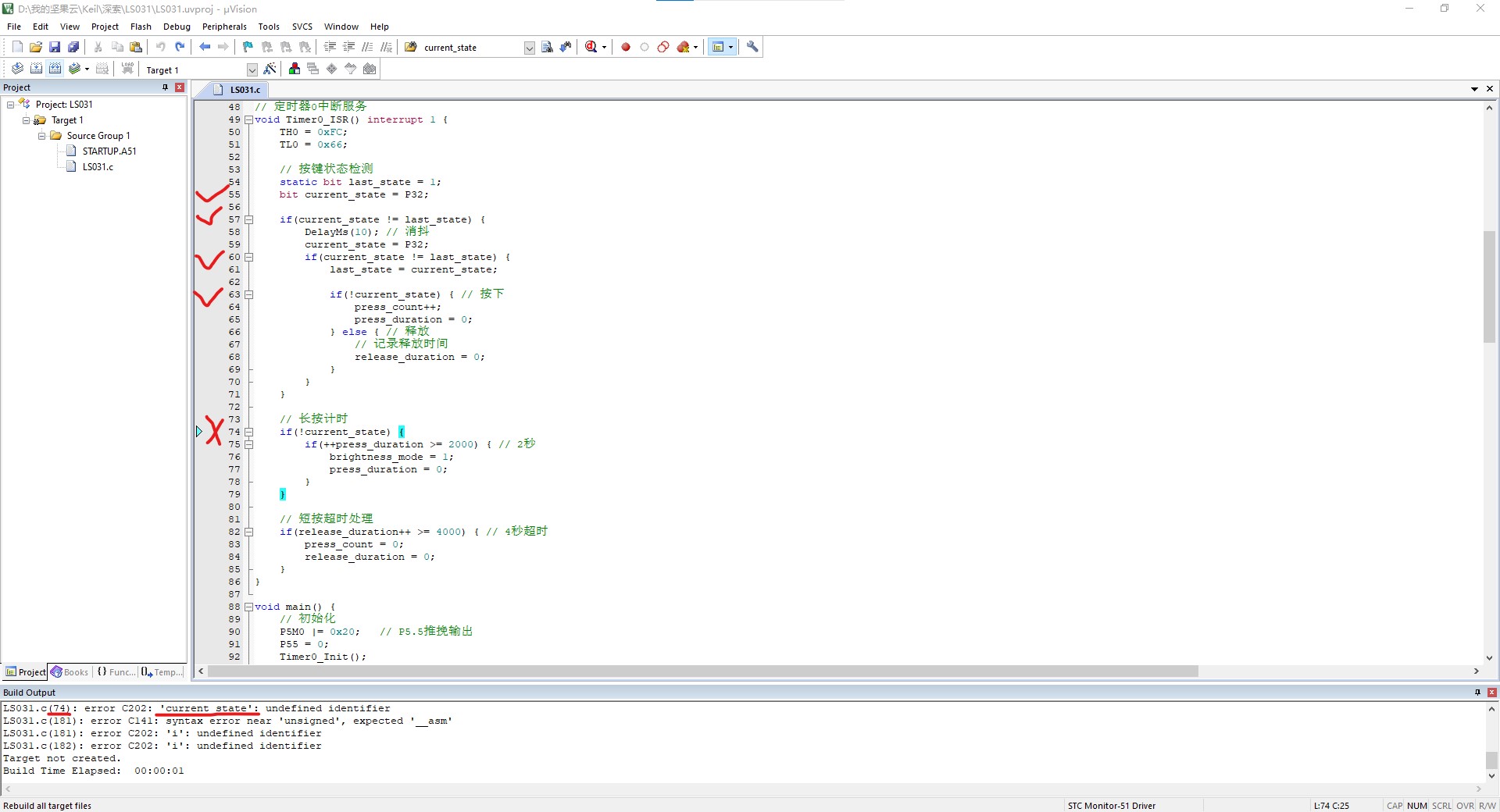Viewport: 1500px width, 812px height.
Task: Open the Target 1 dropdown
Action: click(252, 69)
